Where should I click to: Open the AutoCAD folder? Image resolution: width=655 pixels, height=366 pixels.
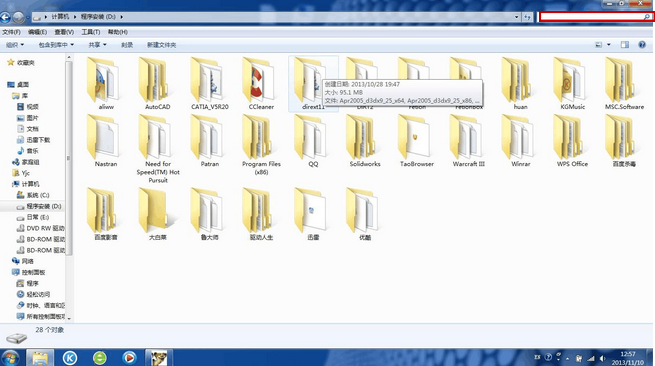(x=157, y=84)
